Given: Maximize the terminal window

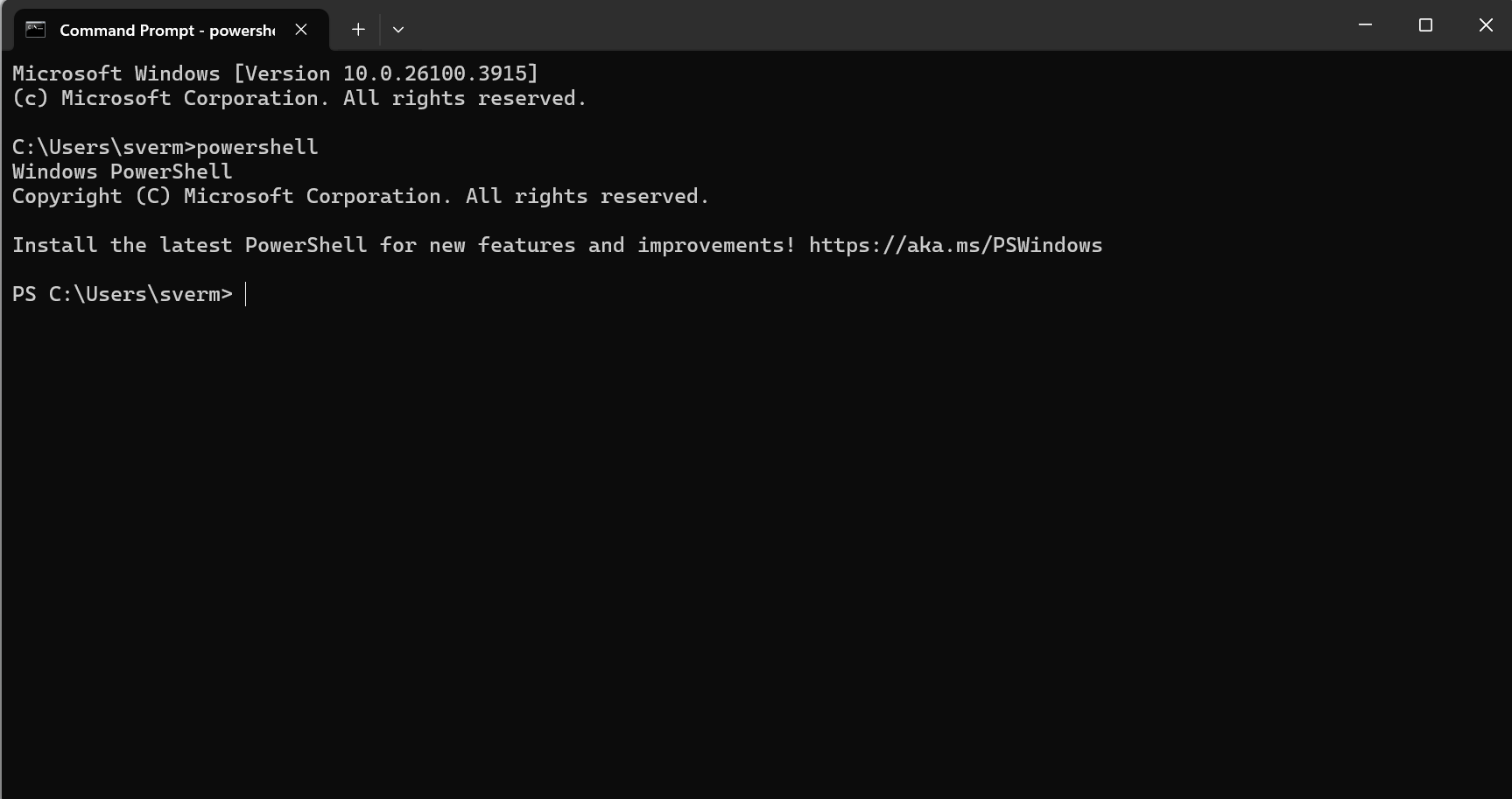Looking at the screenshot, I should click(1425, 25).
